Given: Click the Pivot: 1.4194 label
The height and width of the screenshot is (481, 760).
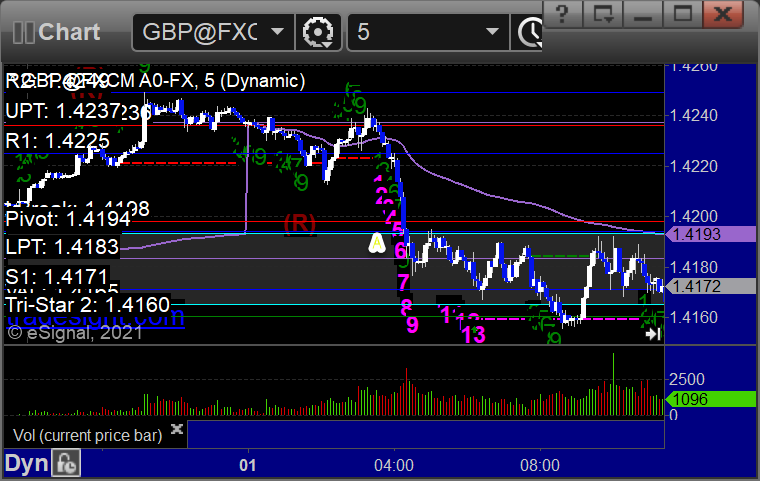Looking at the screenshot, I should [x=68, y=219].
